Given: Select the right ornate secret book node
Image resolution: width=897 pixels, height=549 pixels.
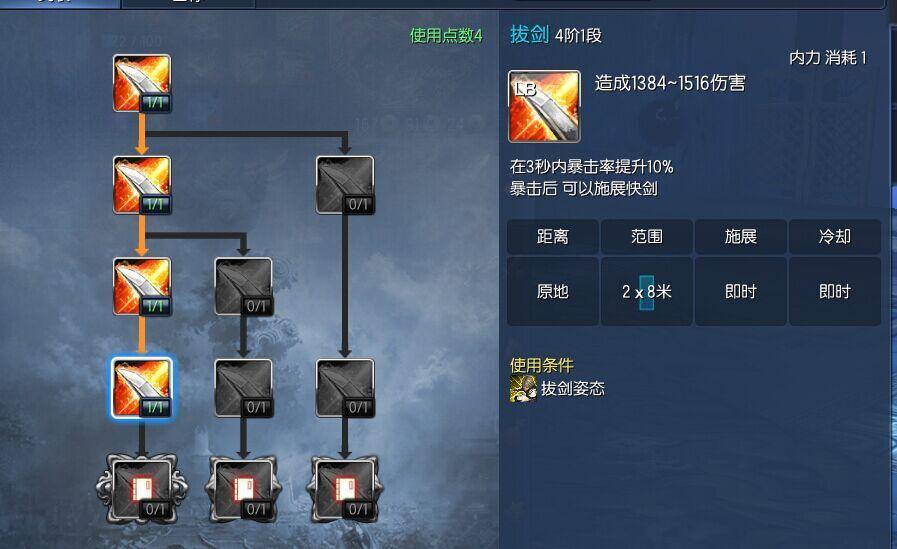Looking at the screenshot, I should pos(345,490).
